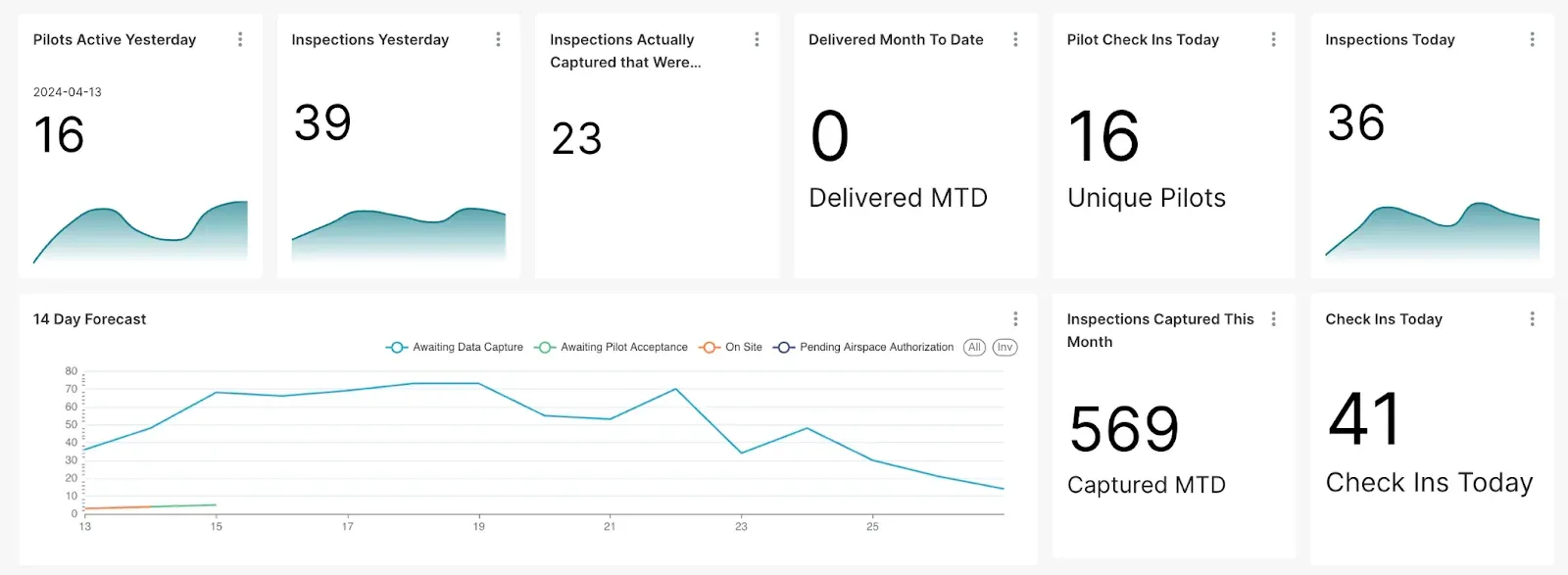Click the value 39 on Inspections Yesterday

(x=322, y=122)
